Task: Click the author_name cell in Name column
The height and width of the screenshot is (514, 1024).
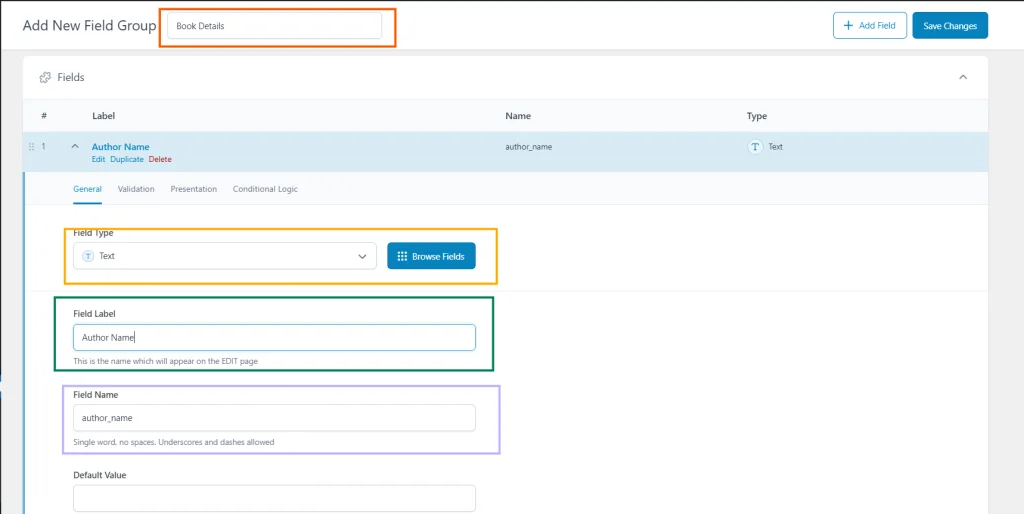Action: pyautogui.click(x=528, y=147)
